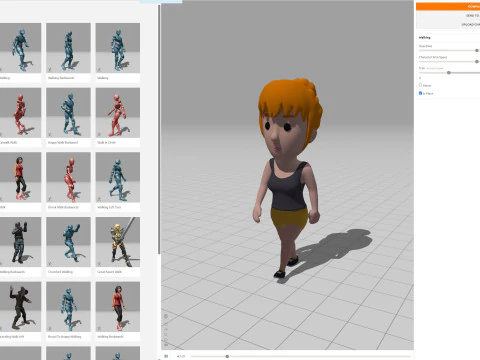Click the frame counter beside pause button
The width and height of the screenshot is (480, 360).
181,356
